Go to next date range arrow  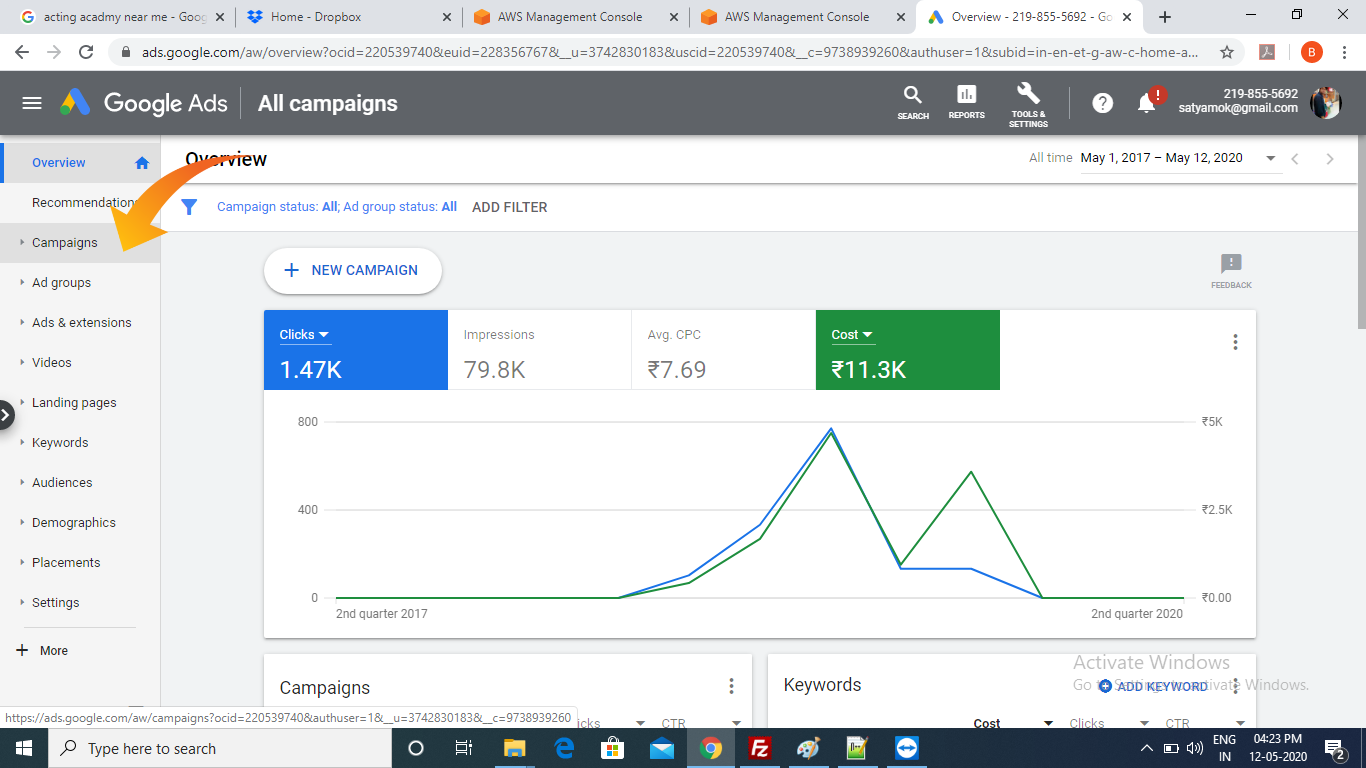1330,159
